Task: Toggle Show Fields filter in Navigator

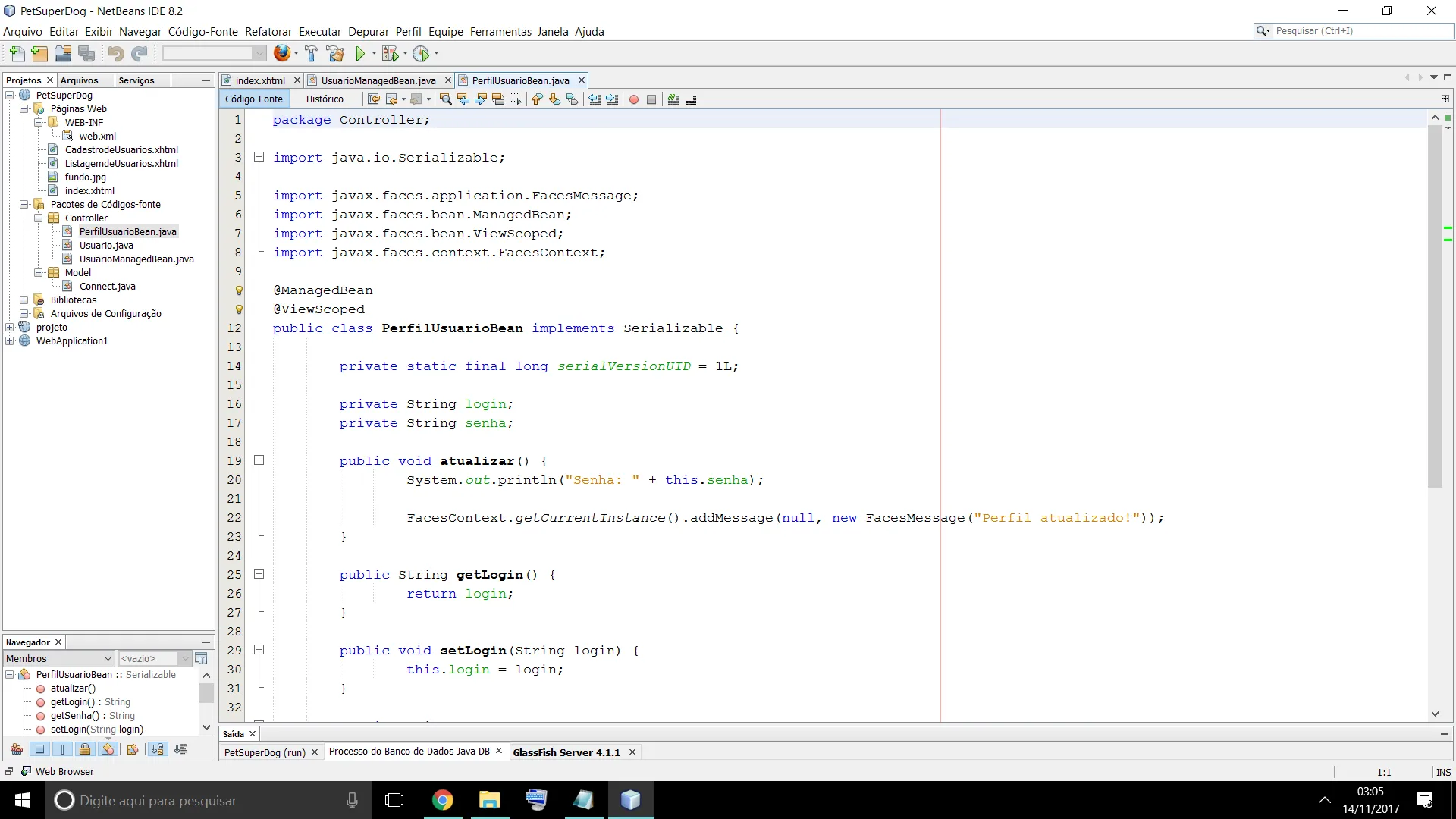Action: 39,749
